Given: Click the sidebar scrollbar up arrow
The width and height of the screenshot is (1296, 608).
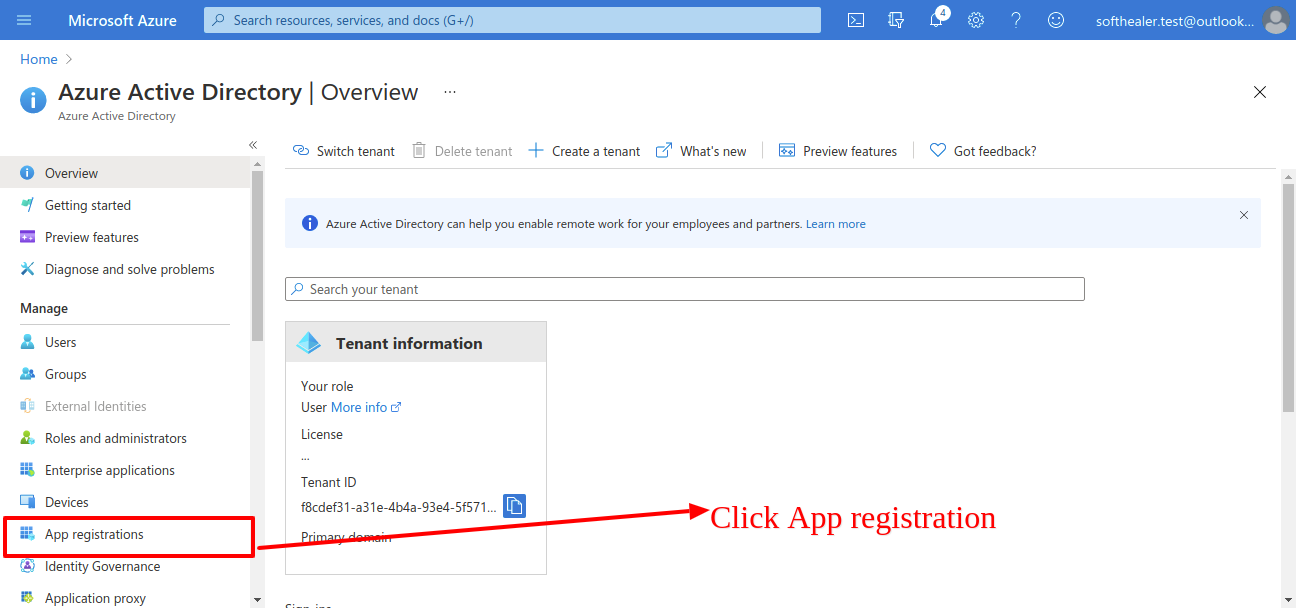Looking at the screenshot, I should tap(257, 163).
